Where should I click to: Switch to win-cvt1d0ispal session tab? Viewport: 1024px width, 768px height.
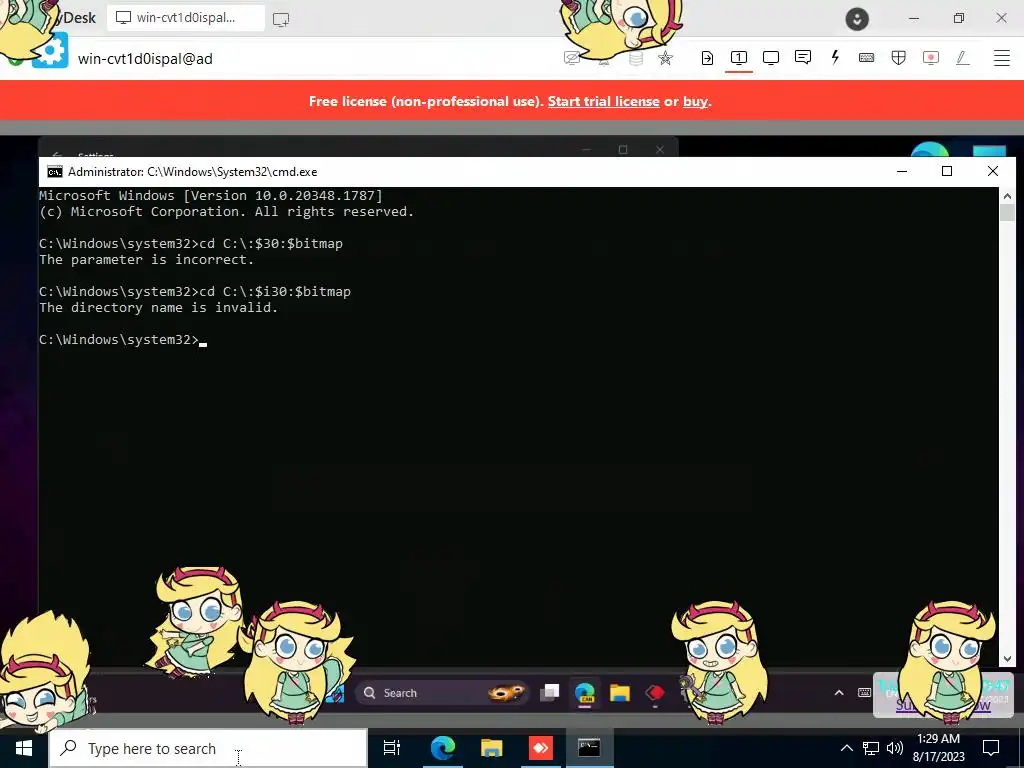(x=186, y=18)
